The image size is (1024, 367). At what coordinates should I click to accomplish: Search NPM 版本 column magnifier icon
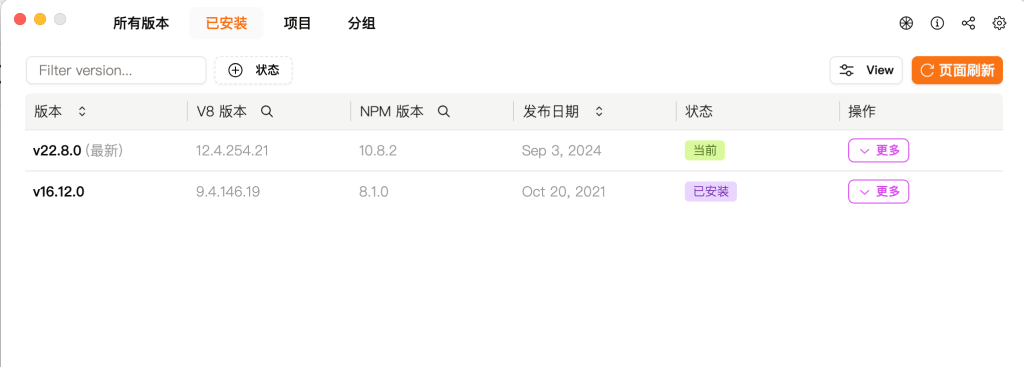coord(443,112)
